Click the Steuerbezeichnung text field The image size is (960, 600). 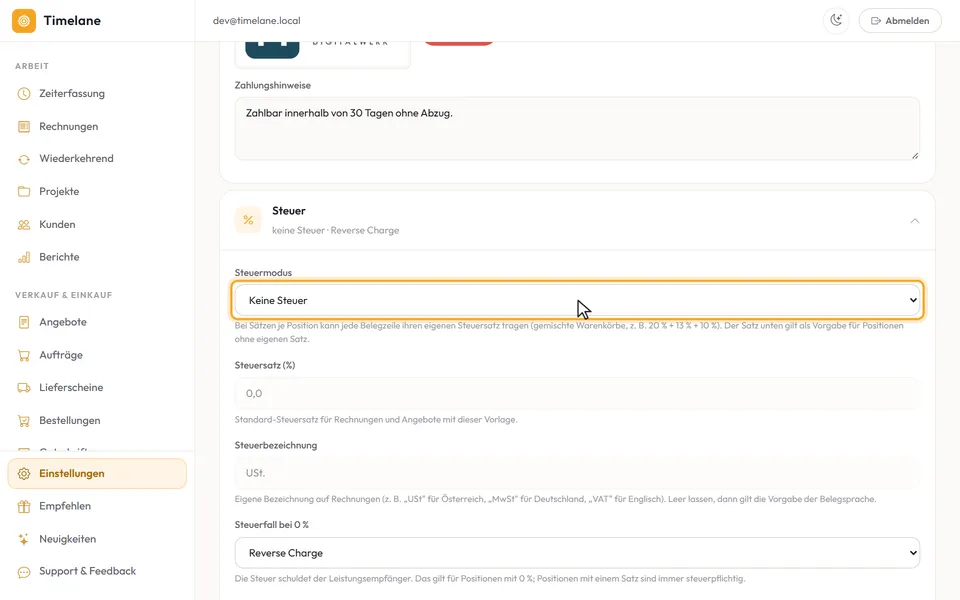click(x=577, y=473)
